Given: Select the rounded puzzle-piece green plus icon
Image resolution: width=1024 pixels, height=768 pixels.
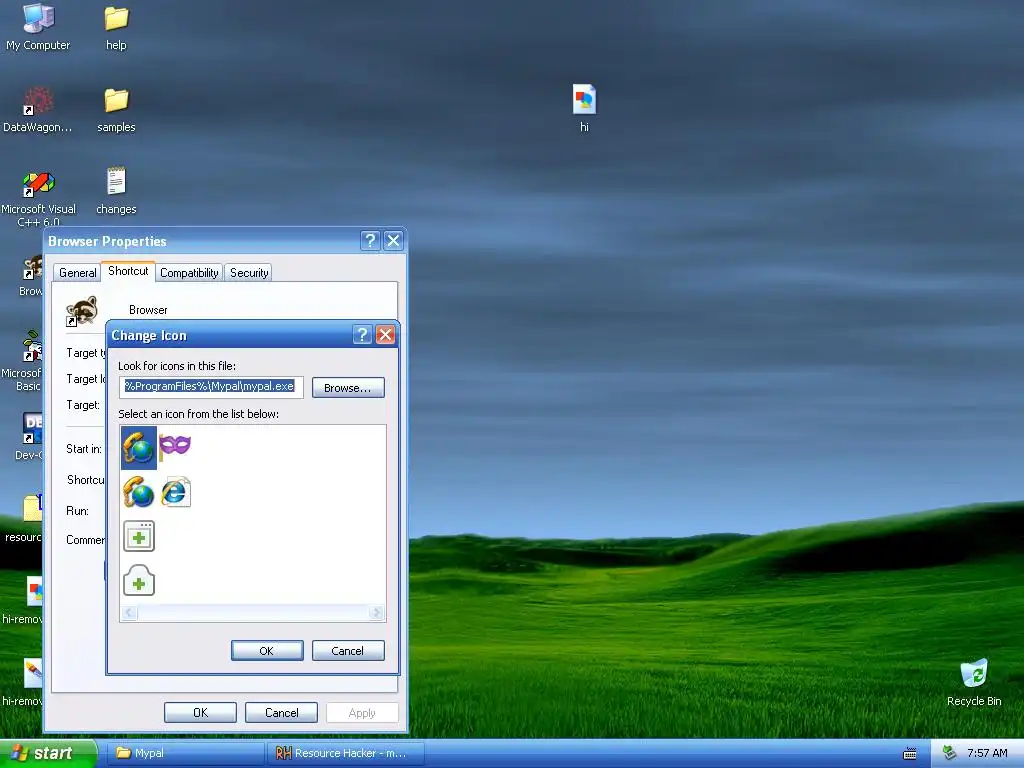Looking at the screenshot, I should (x=139, y=580).
